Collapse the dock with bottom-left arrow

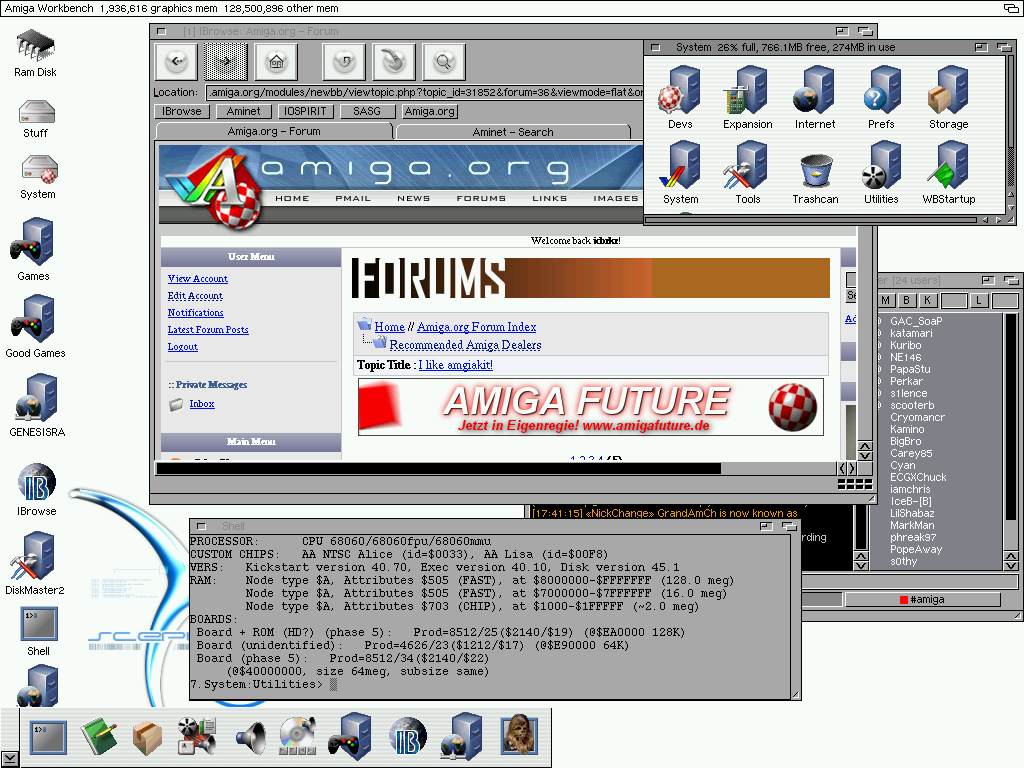10,758
